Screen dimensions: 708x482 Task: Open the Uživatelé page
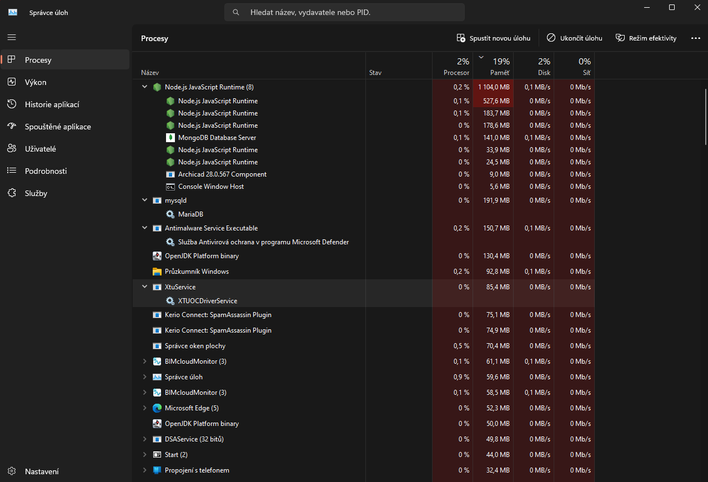coord(65,148)
